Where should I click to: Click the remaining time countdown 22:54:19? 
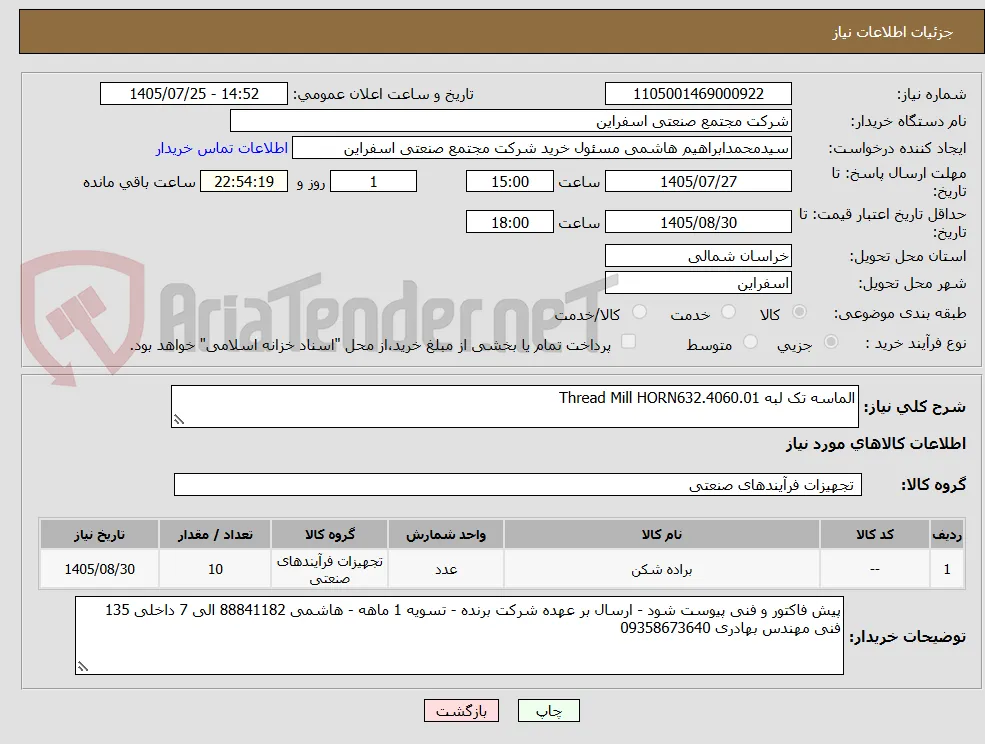[244, 182]
